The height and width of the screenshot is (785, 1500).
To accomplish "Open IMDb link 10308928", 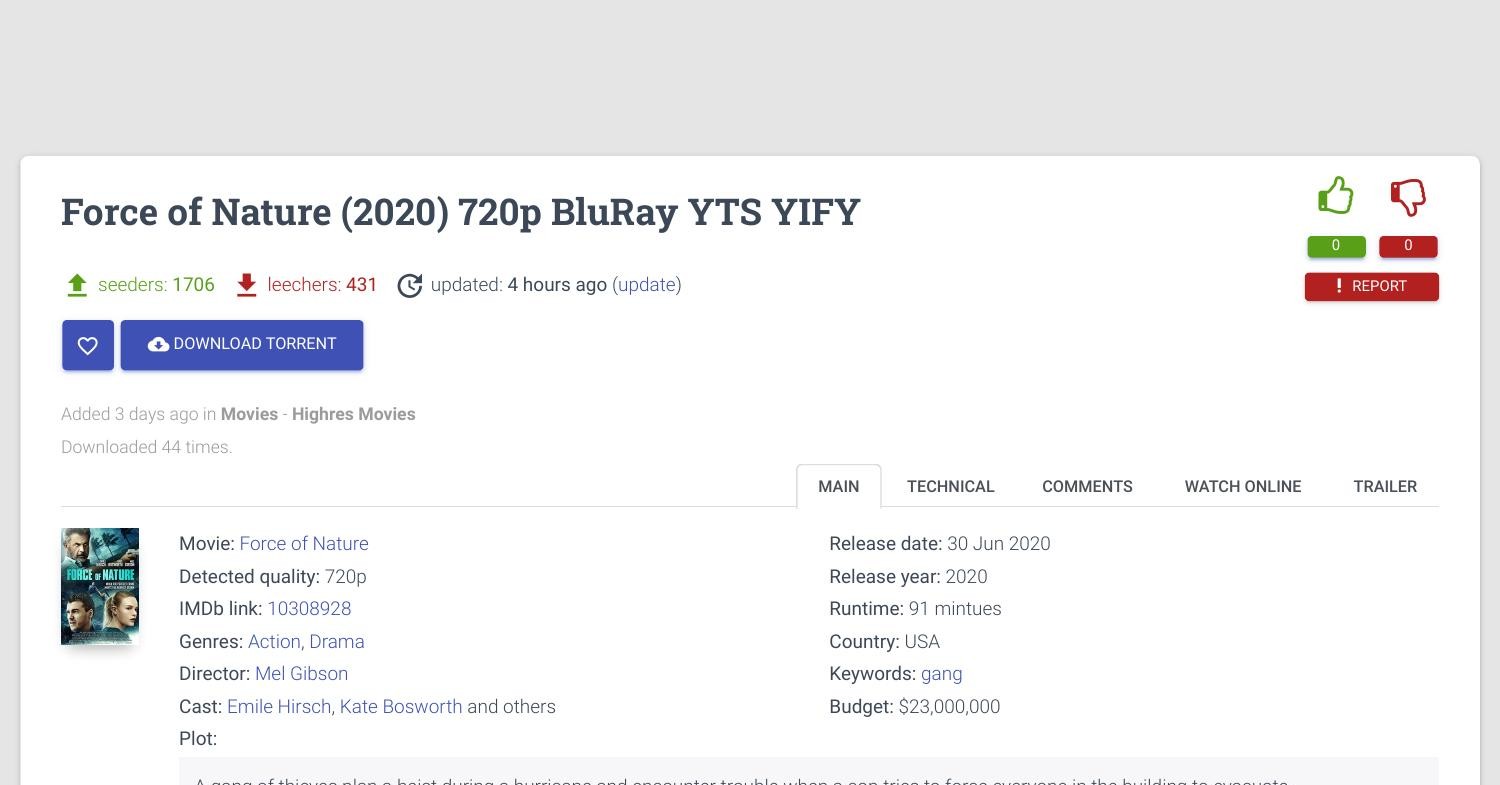I will coord(309,609).
